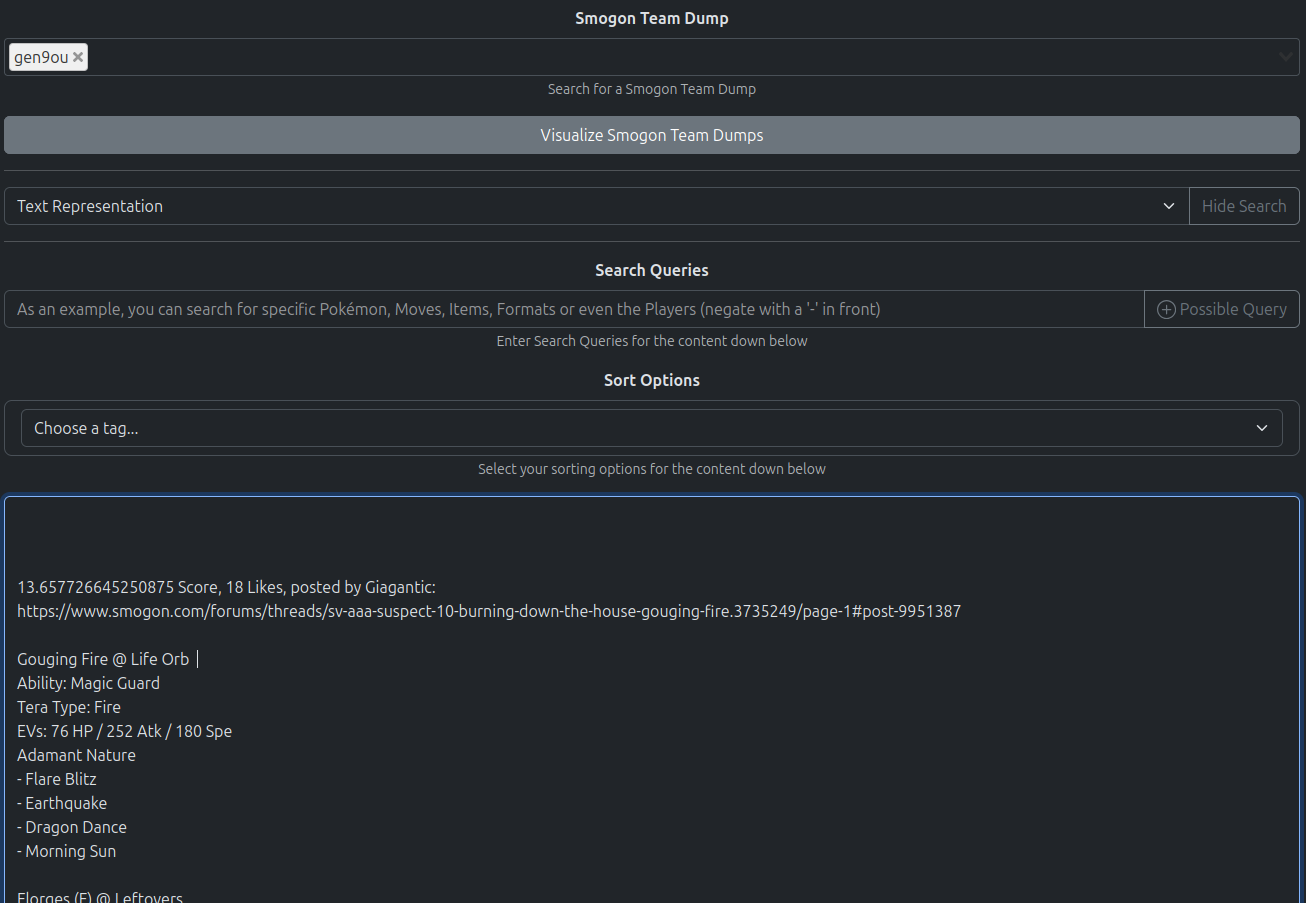Place cursor on Gouging Fire @ Life Orb line
Viewport: 1306px width, 903px height.
103,659
